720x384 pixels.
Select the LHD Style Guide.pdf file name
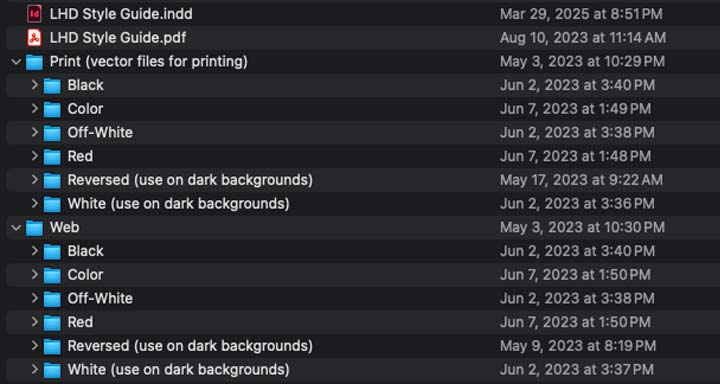point(118,38)
